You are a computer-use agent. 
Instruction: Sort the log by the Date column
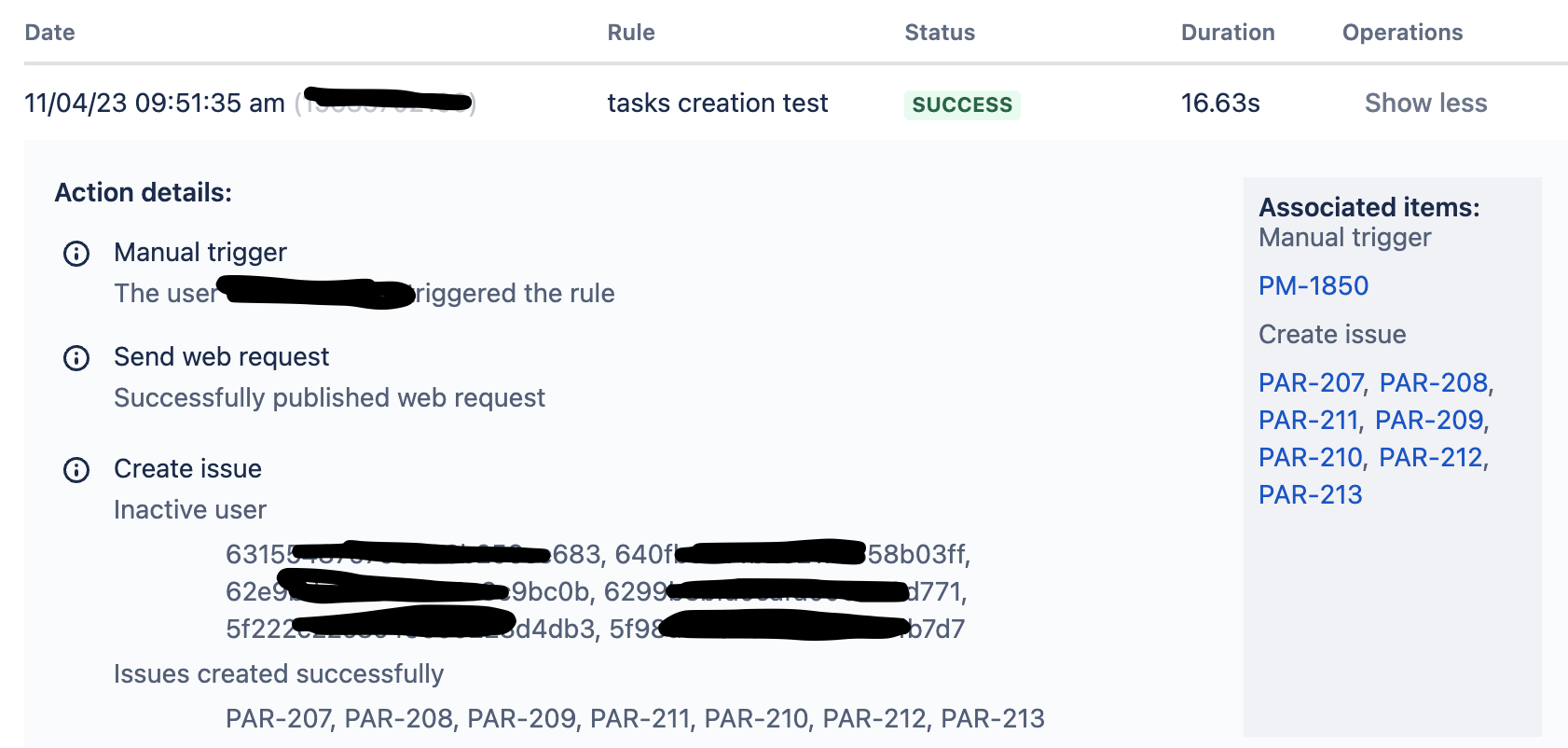coord(48,32)
